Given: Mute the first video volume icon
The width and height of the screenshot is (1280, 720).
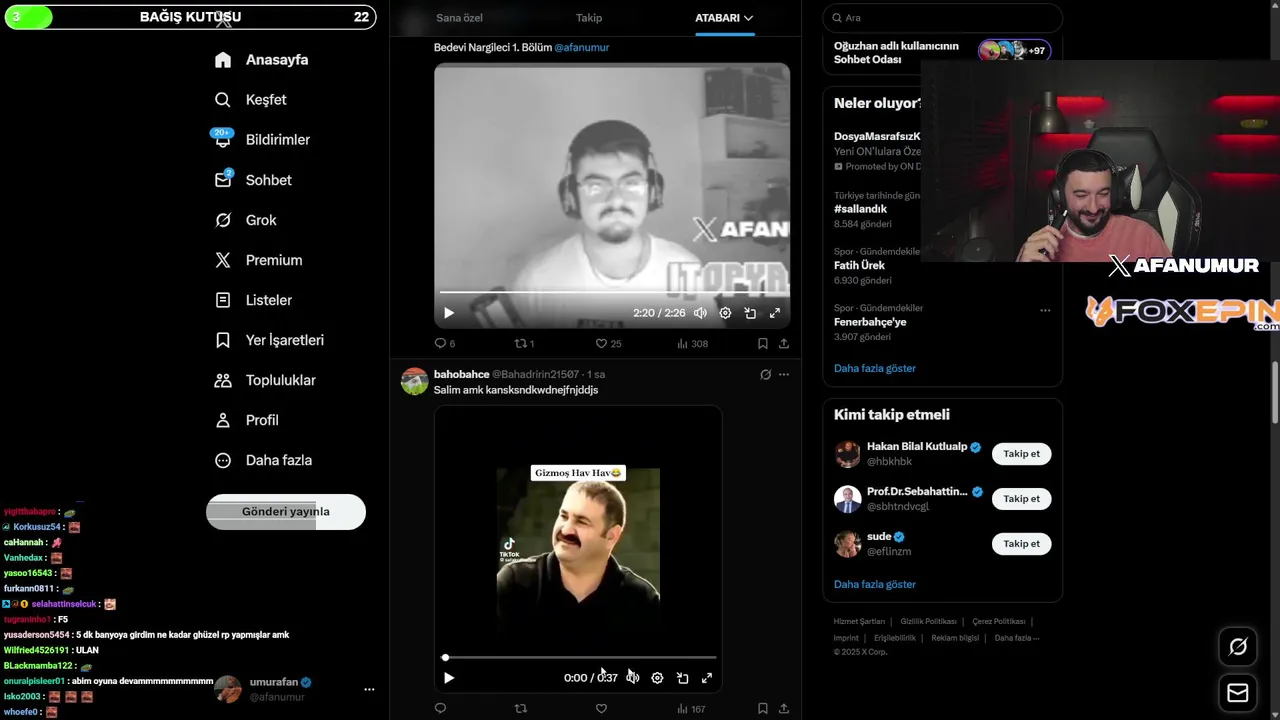Looking at the screenshot, I should point(700,313).
